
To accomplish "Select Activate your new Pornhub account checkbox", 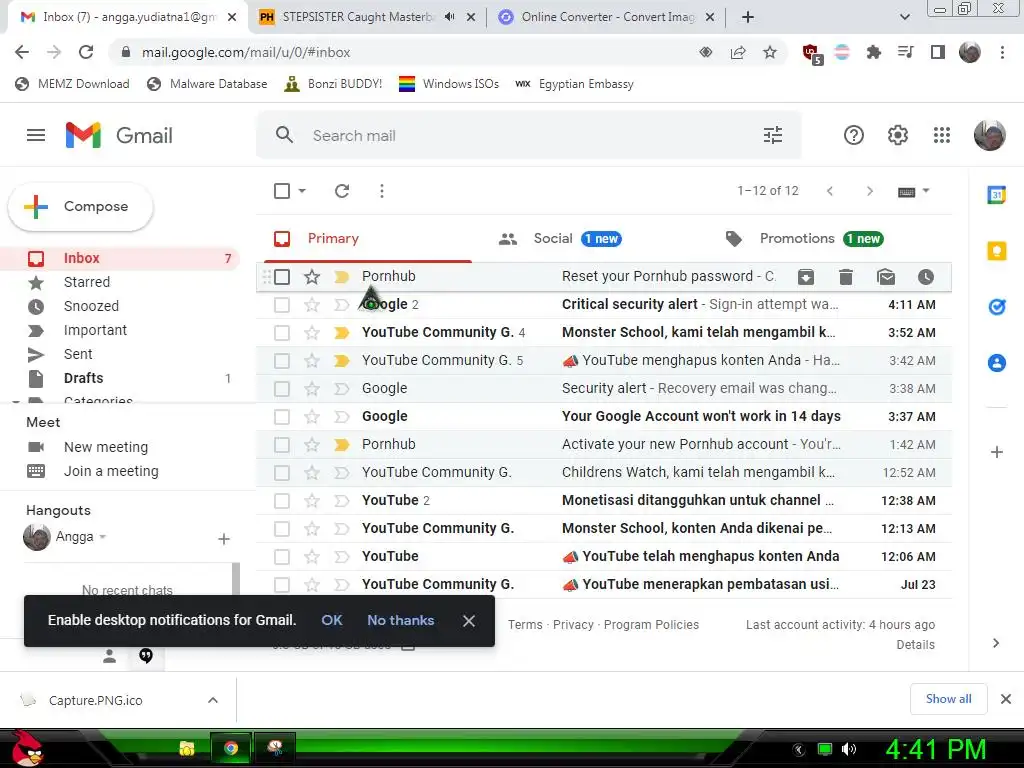I will point(282,445).
